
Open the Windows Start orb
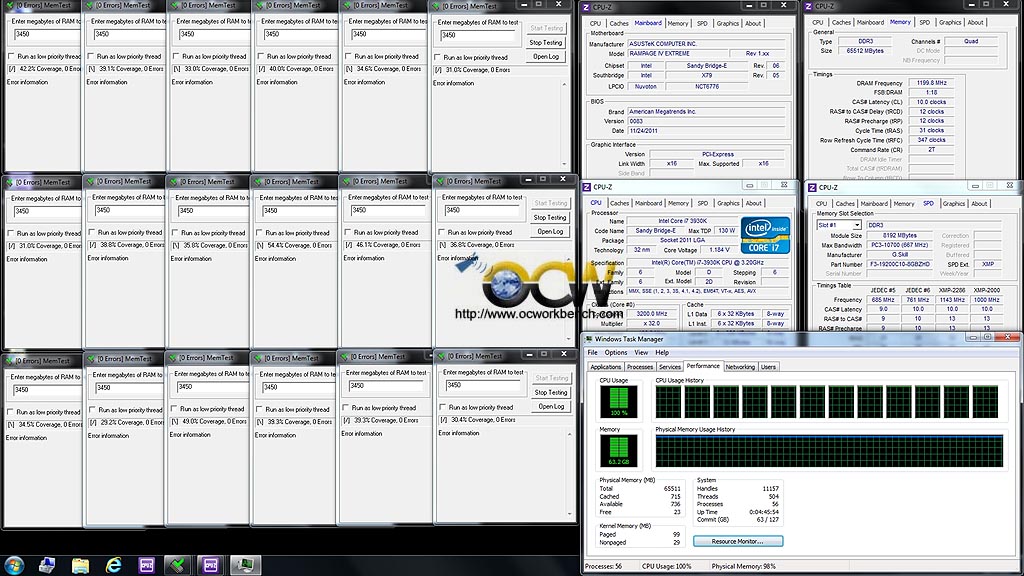click(x=14, y=565)
